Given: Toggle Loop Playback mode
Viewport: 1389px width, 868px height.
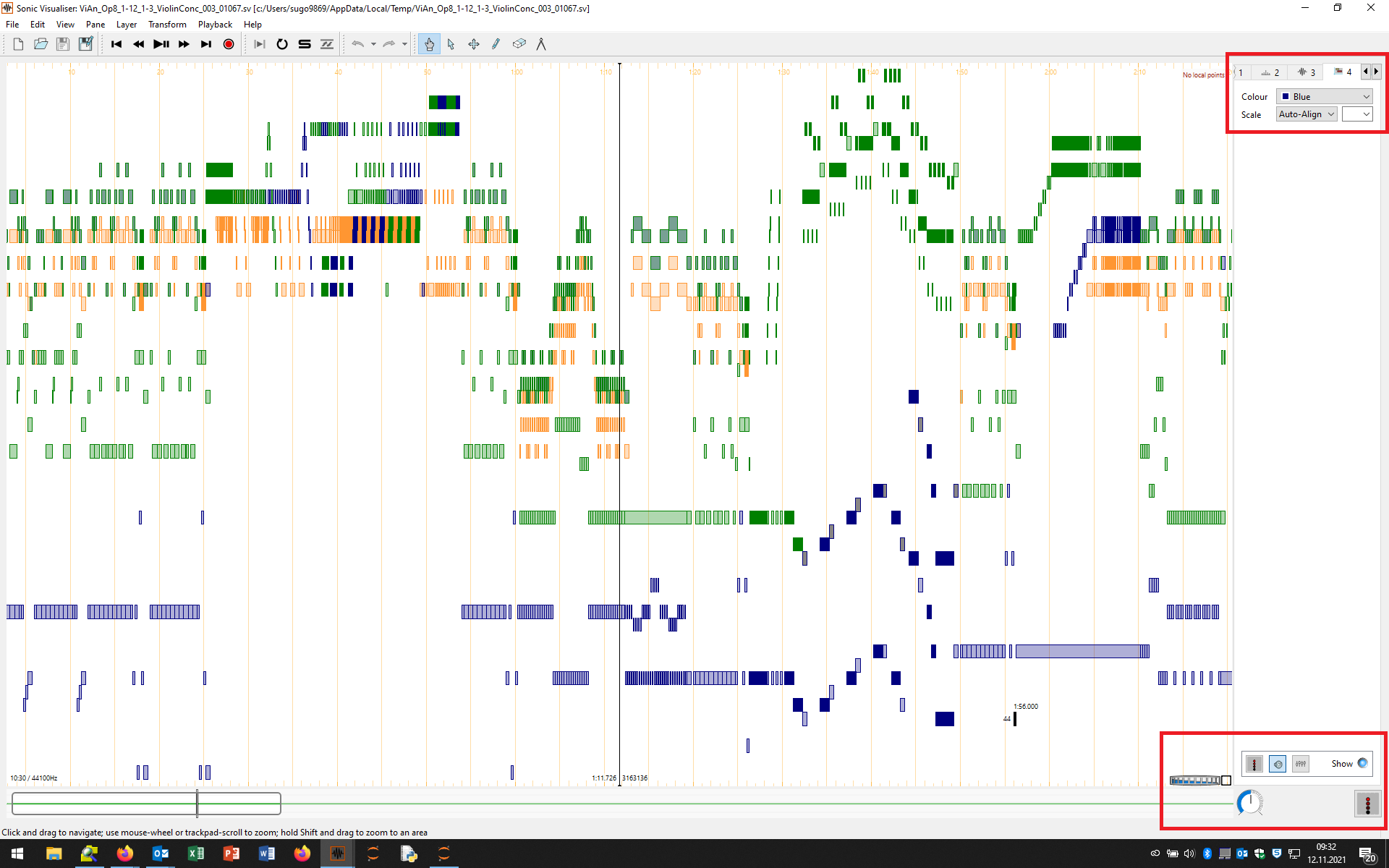Looking at the screenshot, I should point(282,44).
